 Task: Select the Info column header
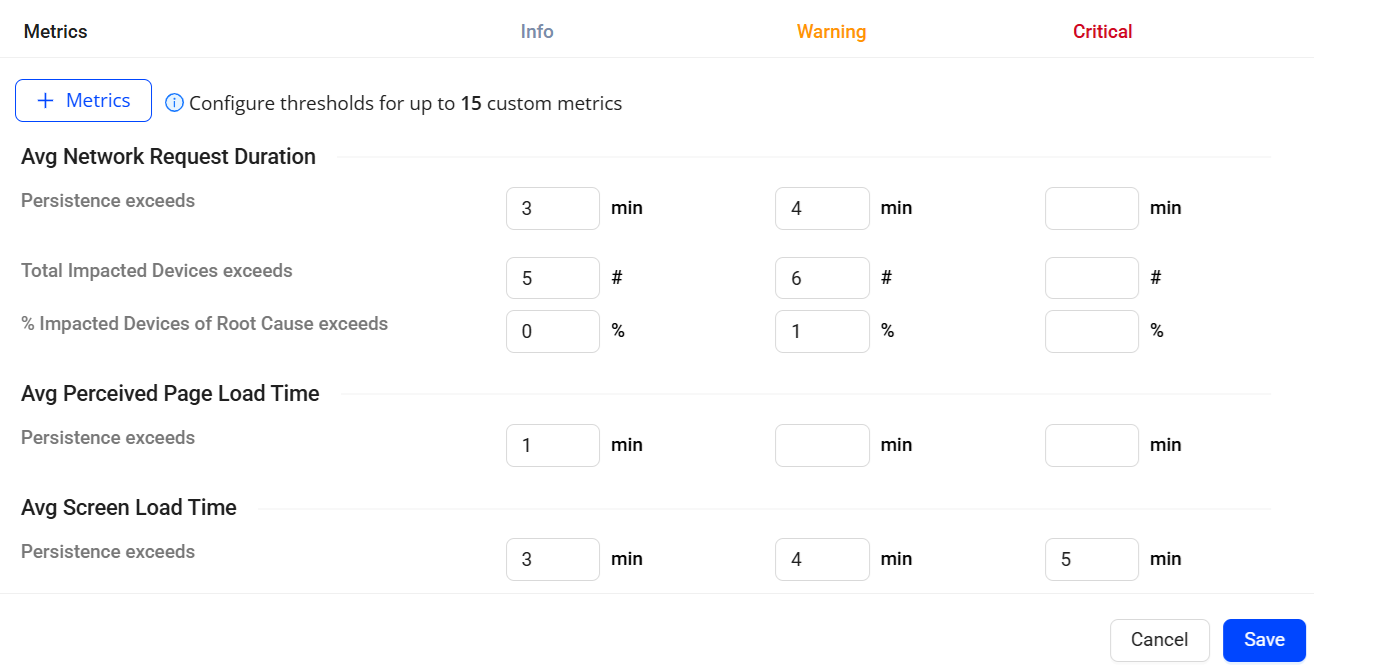pos(537,32)
